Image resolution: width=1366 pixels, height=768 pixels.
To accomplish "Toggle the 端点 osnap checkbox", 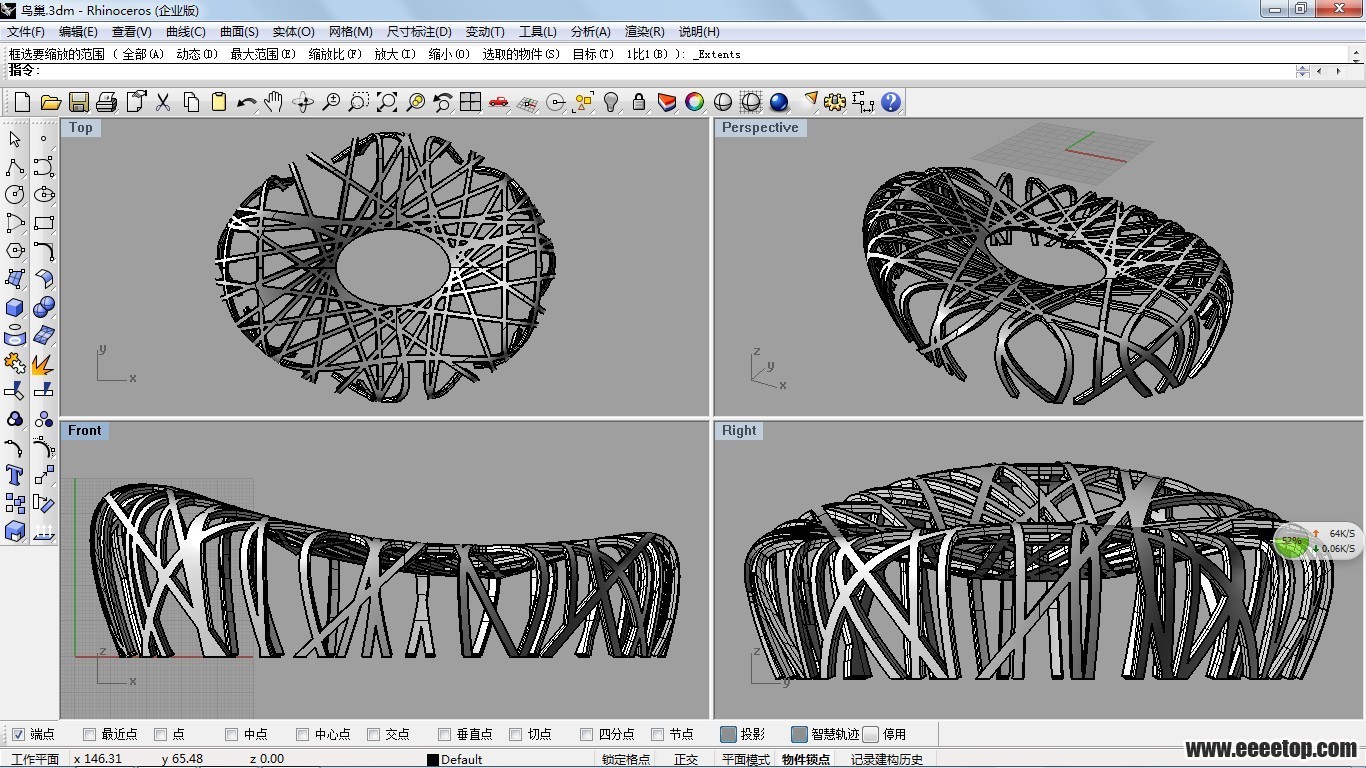I will (18, 734).
